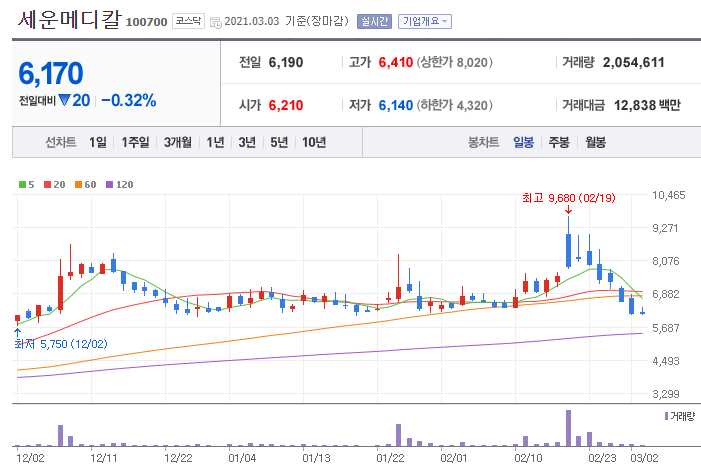Image resolution: width=701 pixels, height=470 pixels.
Task: Click the 3,299 price axis label
Action: click(x=666, y=394)
